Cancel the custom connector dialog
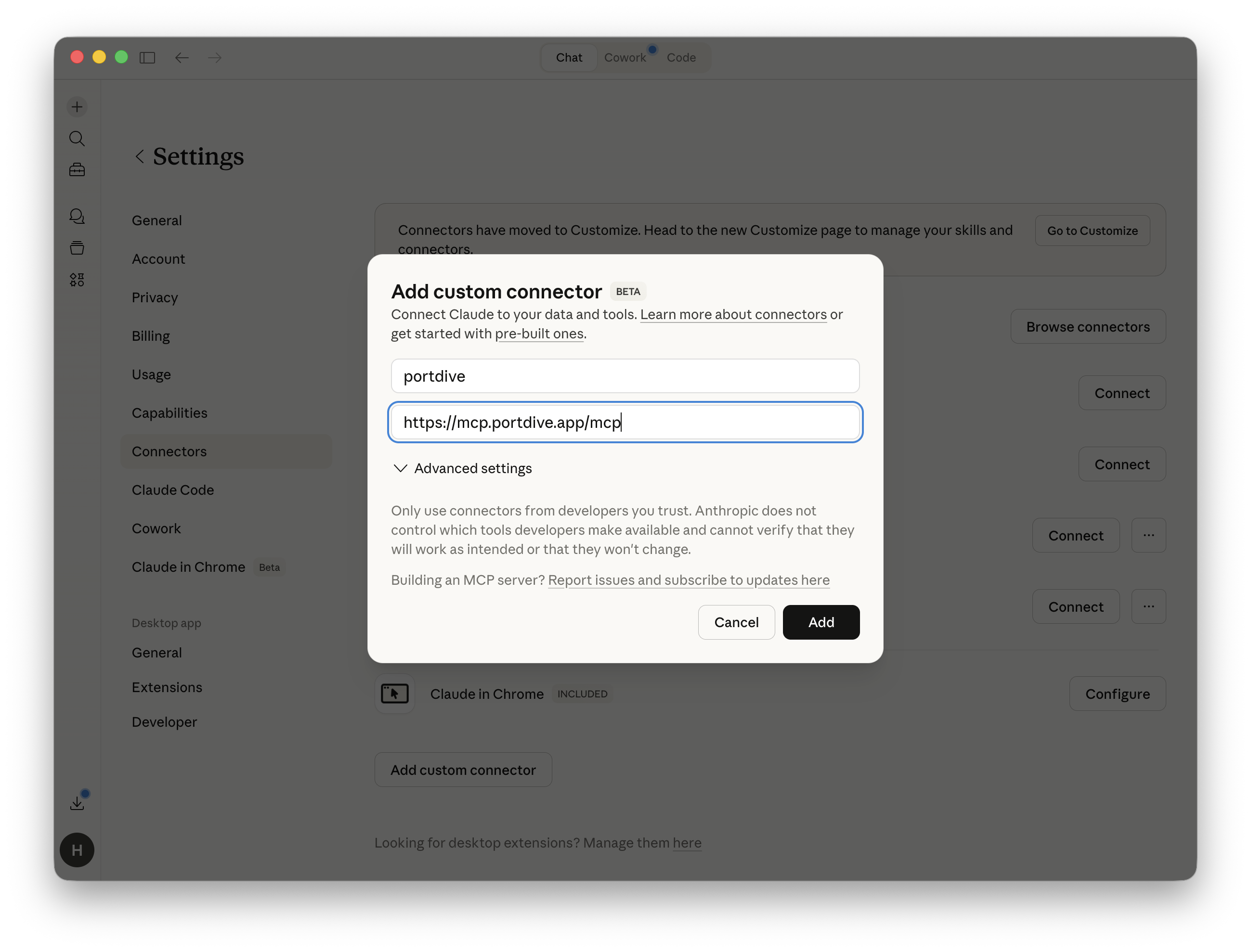 [736, 622]
